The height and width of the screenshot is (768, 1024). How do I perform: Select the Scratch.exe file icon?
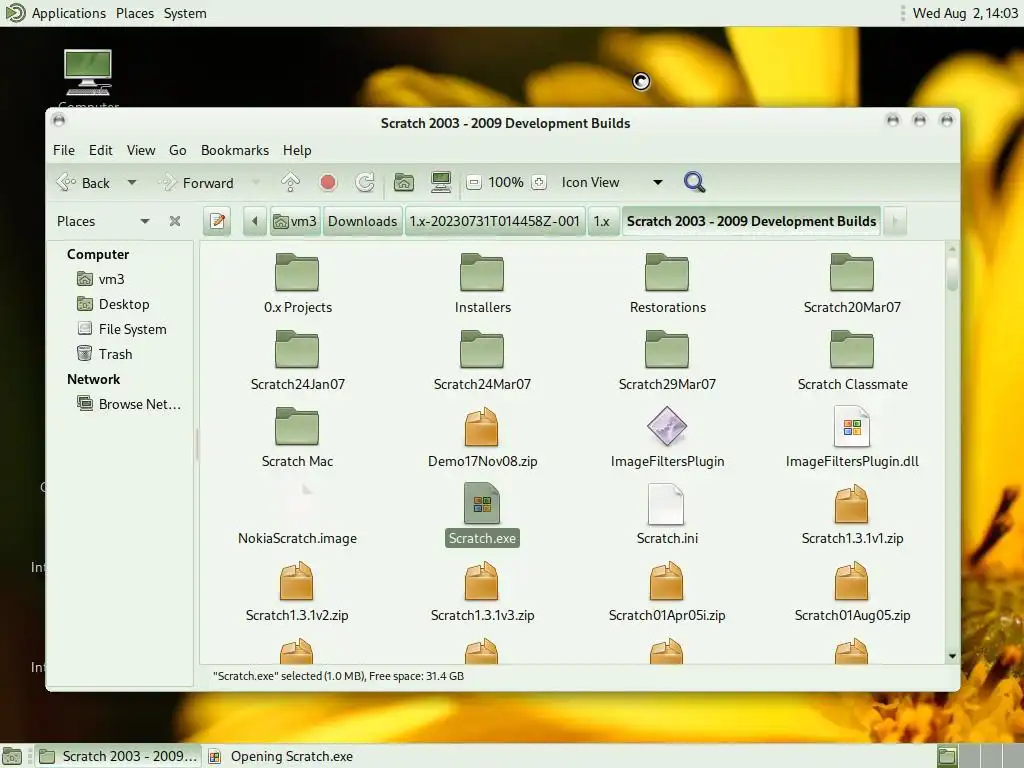click(x=482, y=503)
